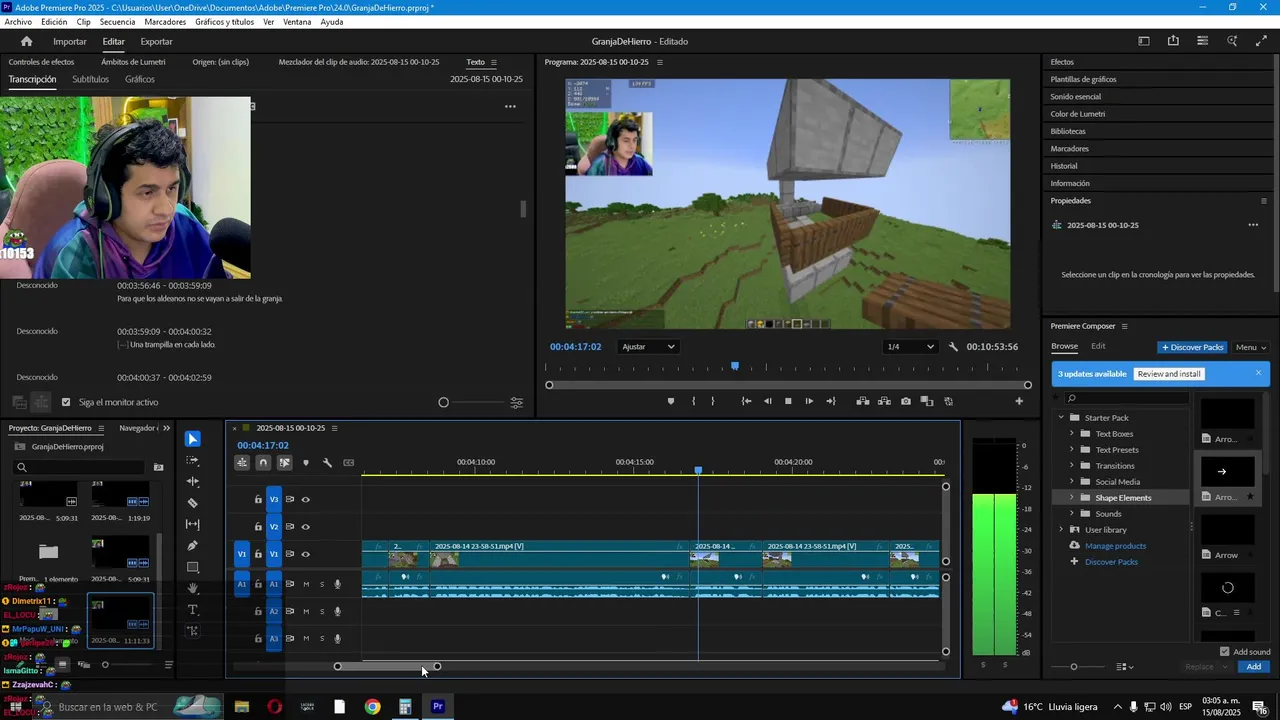Select the Rectangle tool
The height and width of the screenshot is (720, 1280).
click(x=193, y=567)
